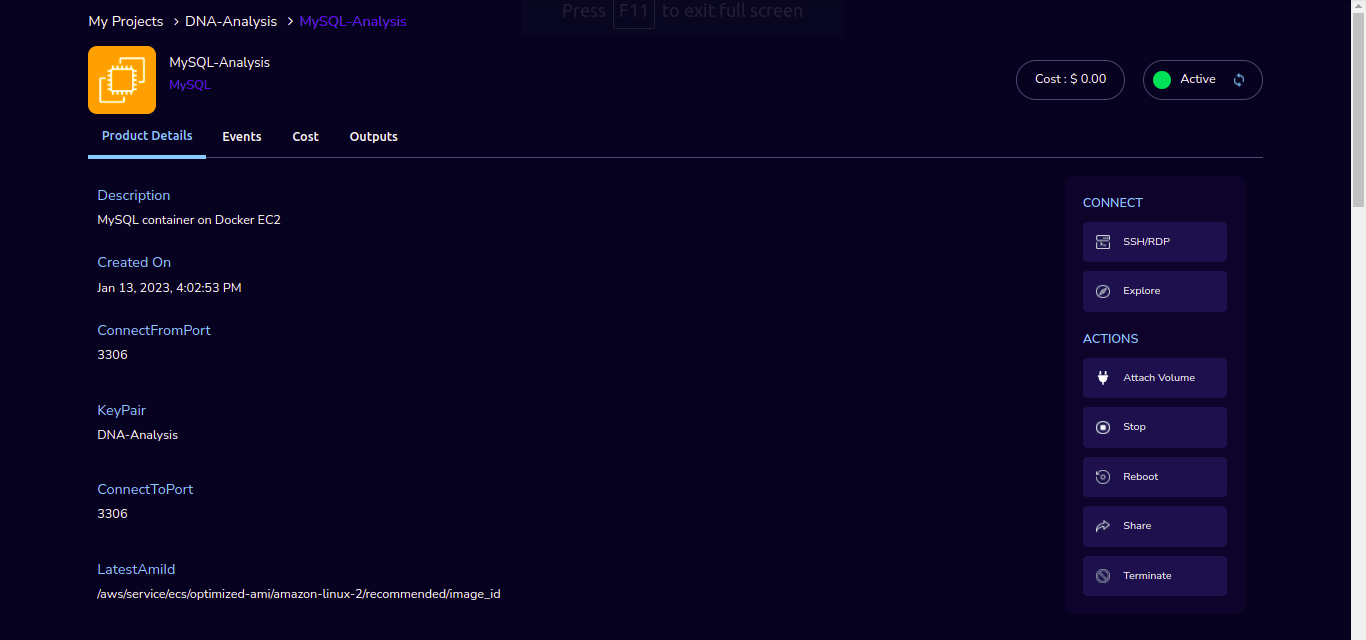Click the ConnectFromPort value 3306
The width and height of the screenshot is (1366, 640).
click(112, 355)
